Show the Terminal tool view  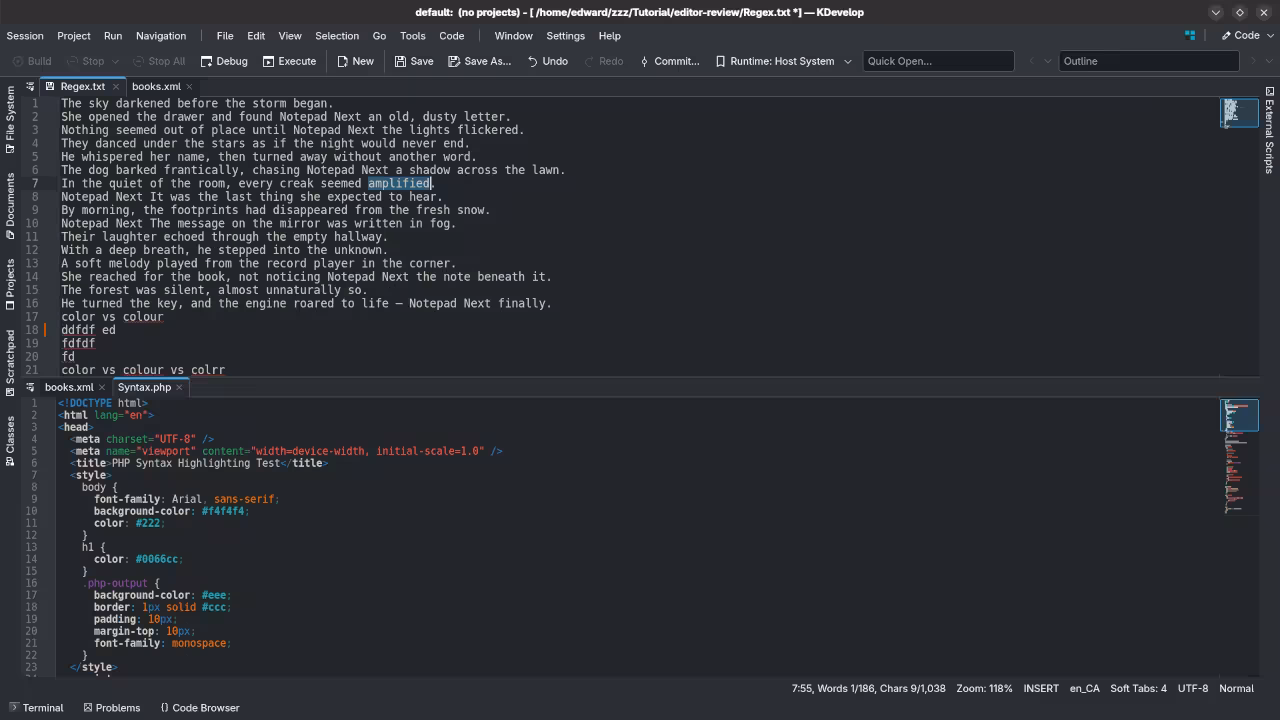point(35,707)
